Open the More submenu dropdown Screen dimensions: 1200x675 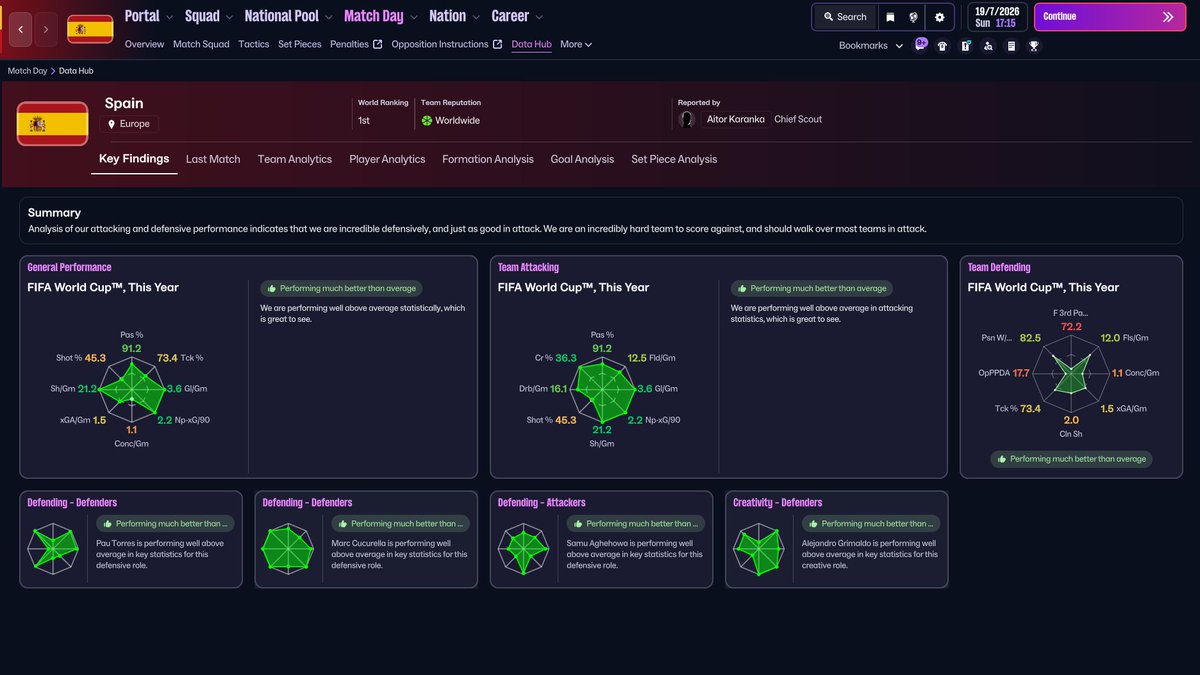[576, 44]
